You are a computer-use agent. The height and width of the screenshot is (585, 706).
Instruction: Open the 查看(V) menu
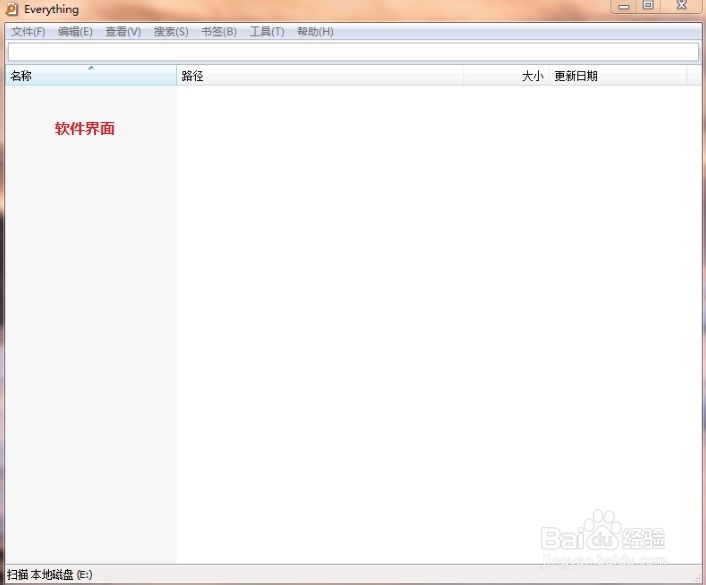tap(123, 32)
